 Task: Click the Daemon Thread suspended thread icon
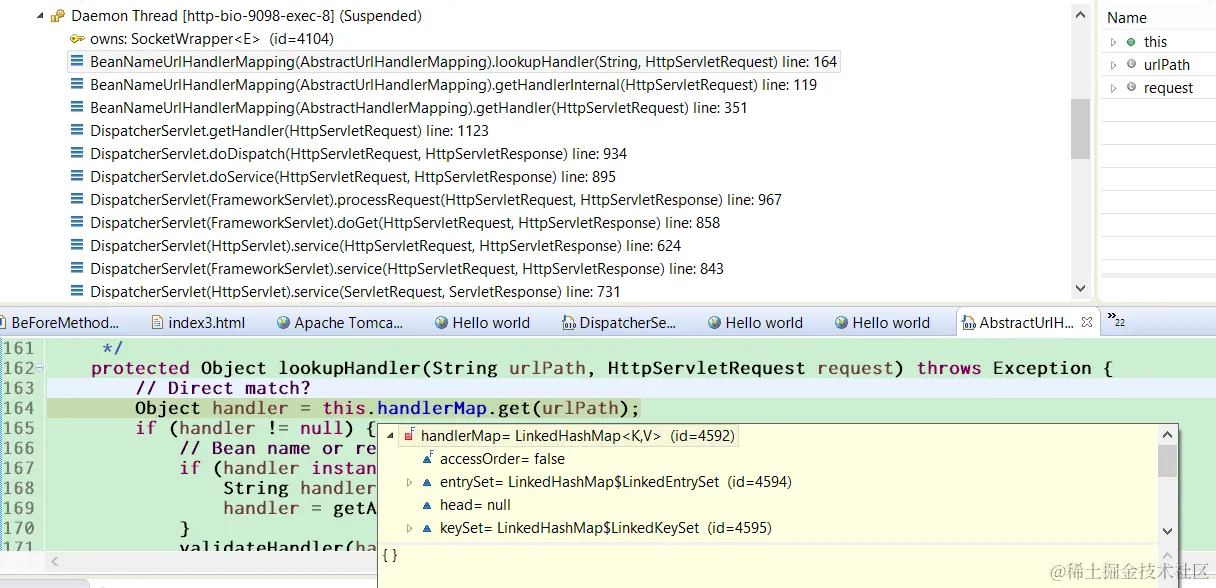coord(58,16)
